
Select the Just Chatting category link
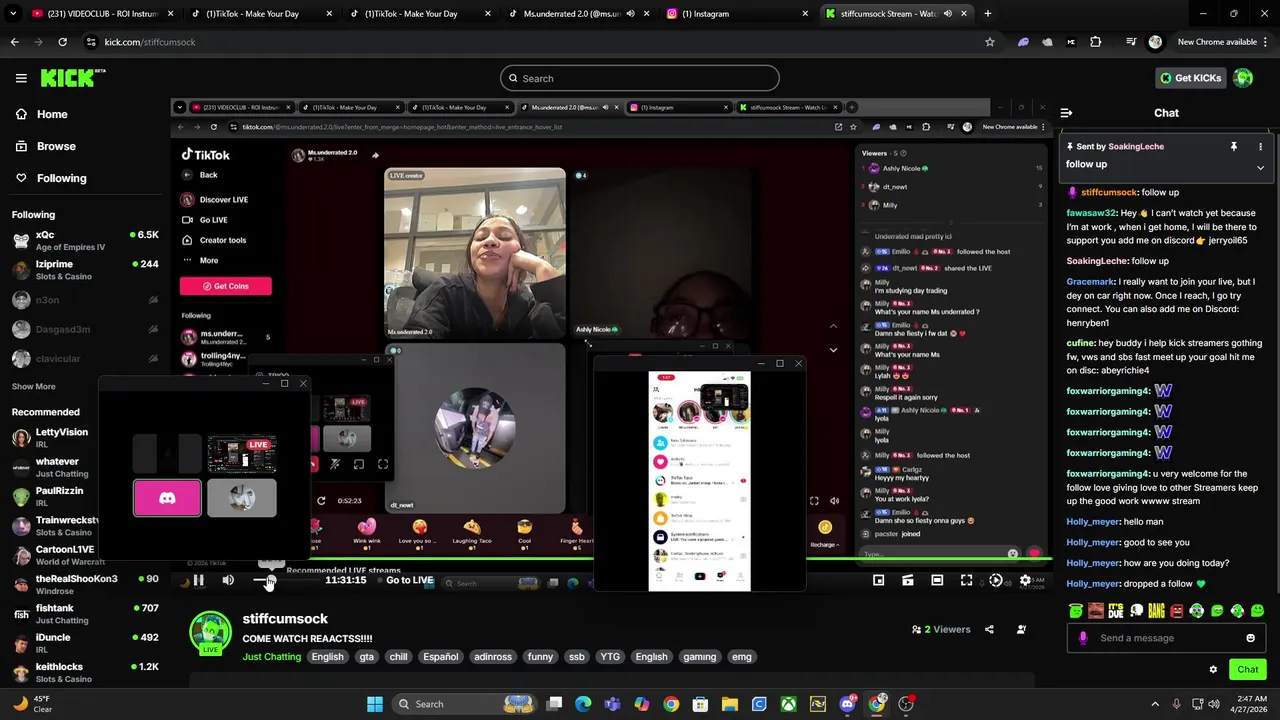[x=271, y=657]
